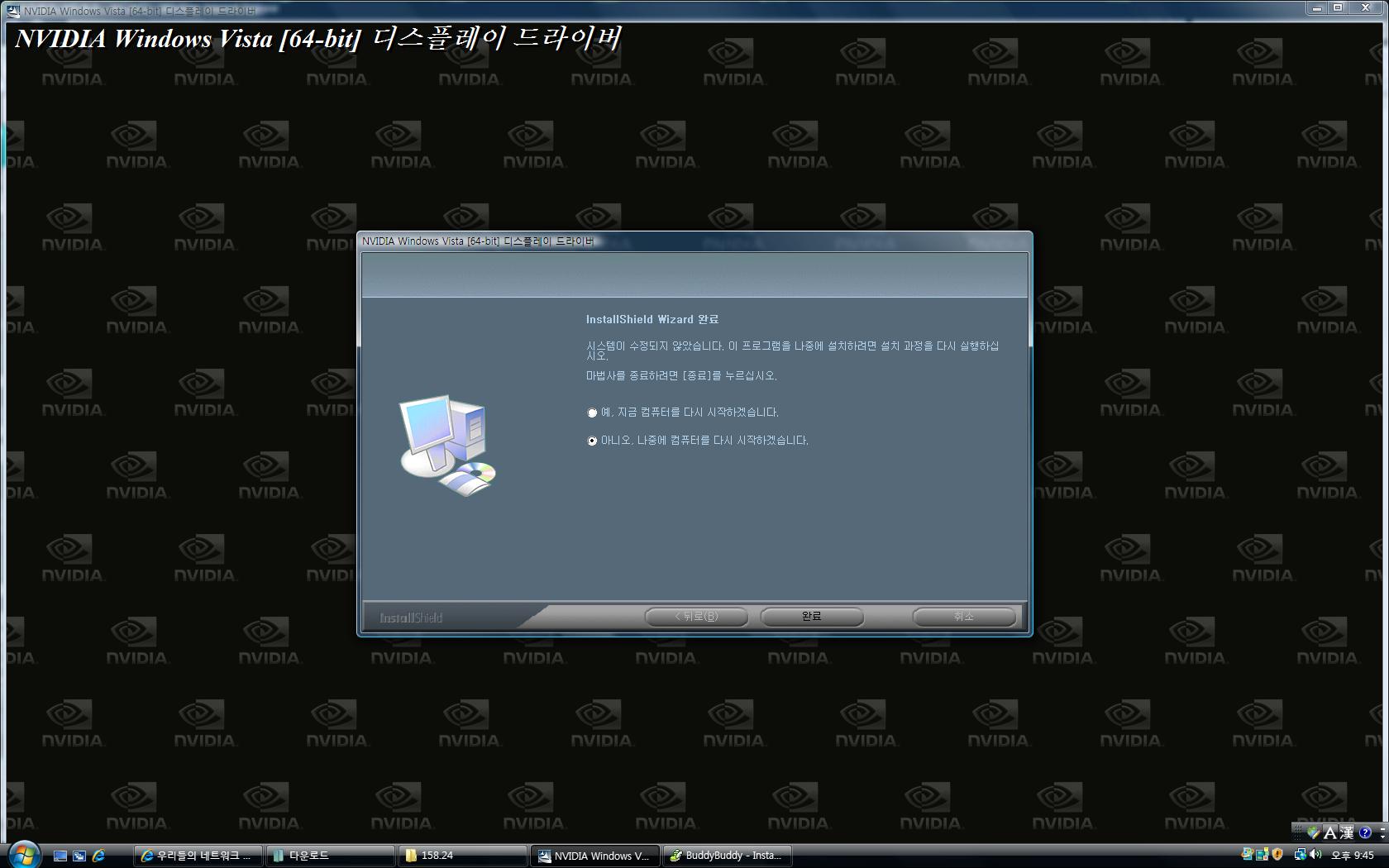This screenshot has width=1389, height=868.
Task: Click the Windows messenger tray icon
Action: [x=1248, y=854]
